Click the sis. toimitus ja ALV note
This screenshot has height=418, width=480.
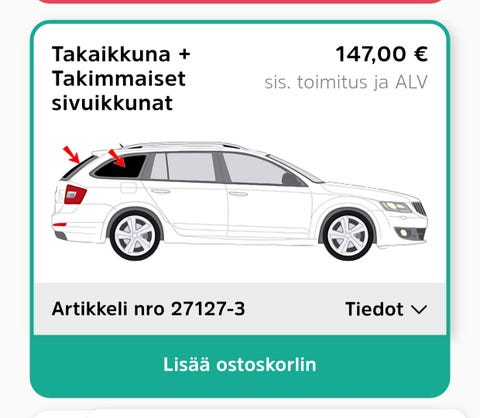346,83
